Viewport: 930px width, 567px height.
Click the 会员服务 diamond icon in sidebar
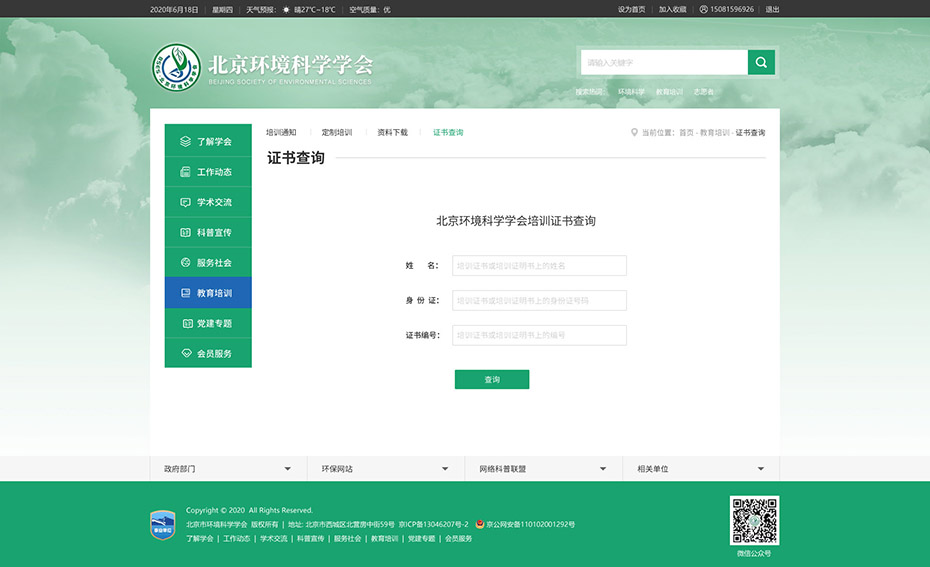tap(186, 354)
